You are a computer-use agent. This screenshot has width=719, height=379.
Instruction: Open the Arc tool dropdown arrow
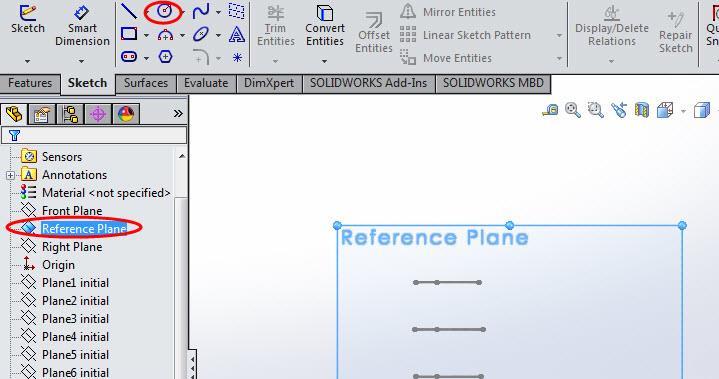183,35
